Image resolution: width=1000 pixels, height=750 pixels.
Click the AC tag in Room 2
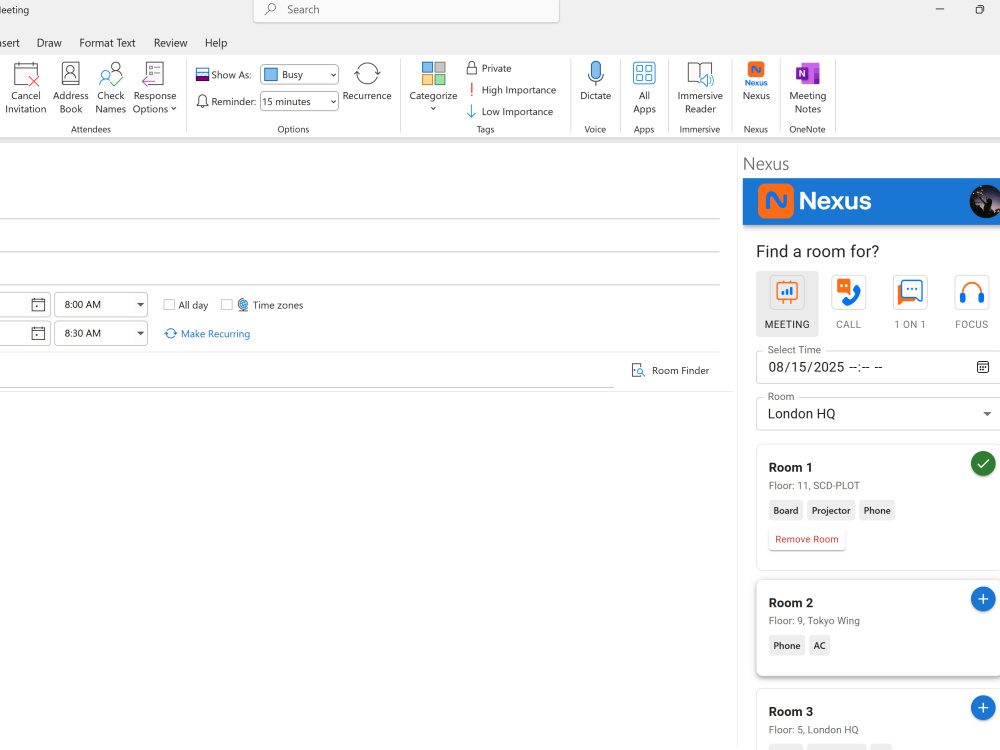pos(820,646)
